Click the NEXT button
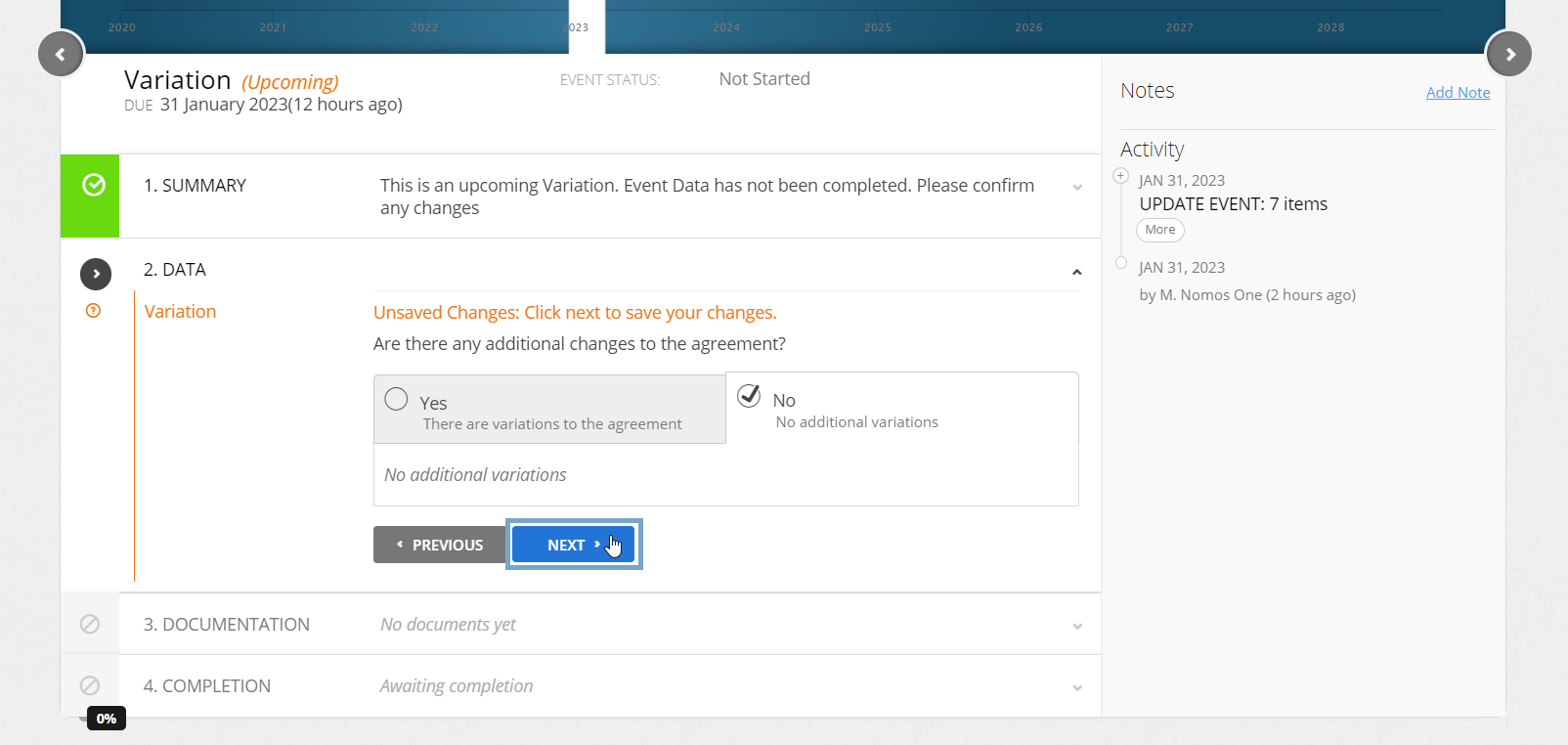Image resolution: width=1568 pixels, height=745 pixels. (x=574, y=545)
